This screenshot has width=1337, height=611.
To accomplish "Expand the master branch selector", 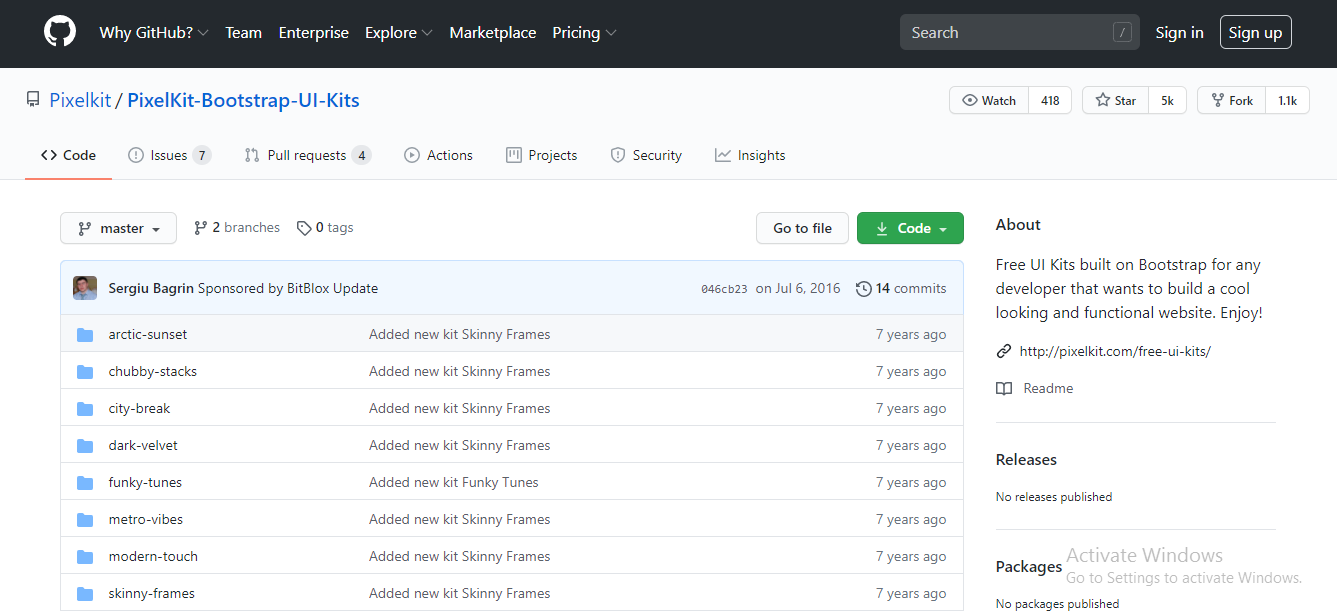I will (x=117, y=228).
